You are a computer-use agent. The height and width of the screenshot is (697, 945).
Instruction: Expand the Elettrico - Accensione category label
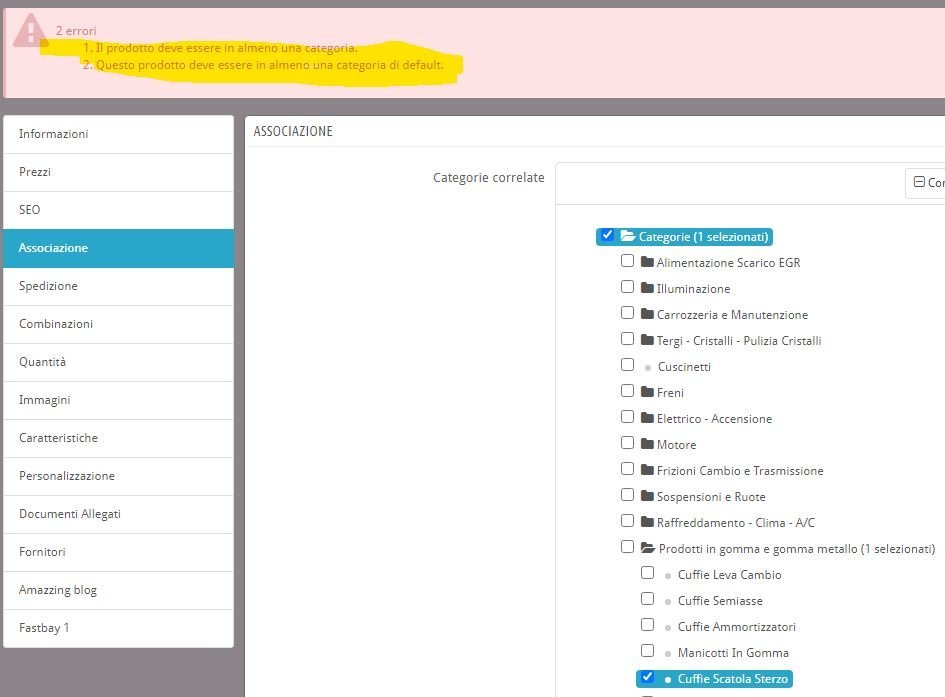[714, 419]
